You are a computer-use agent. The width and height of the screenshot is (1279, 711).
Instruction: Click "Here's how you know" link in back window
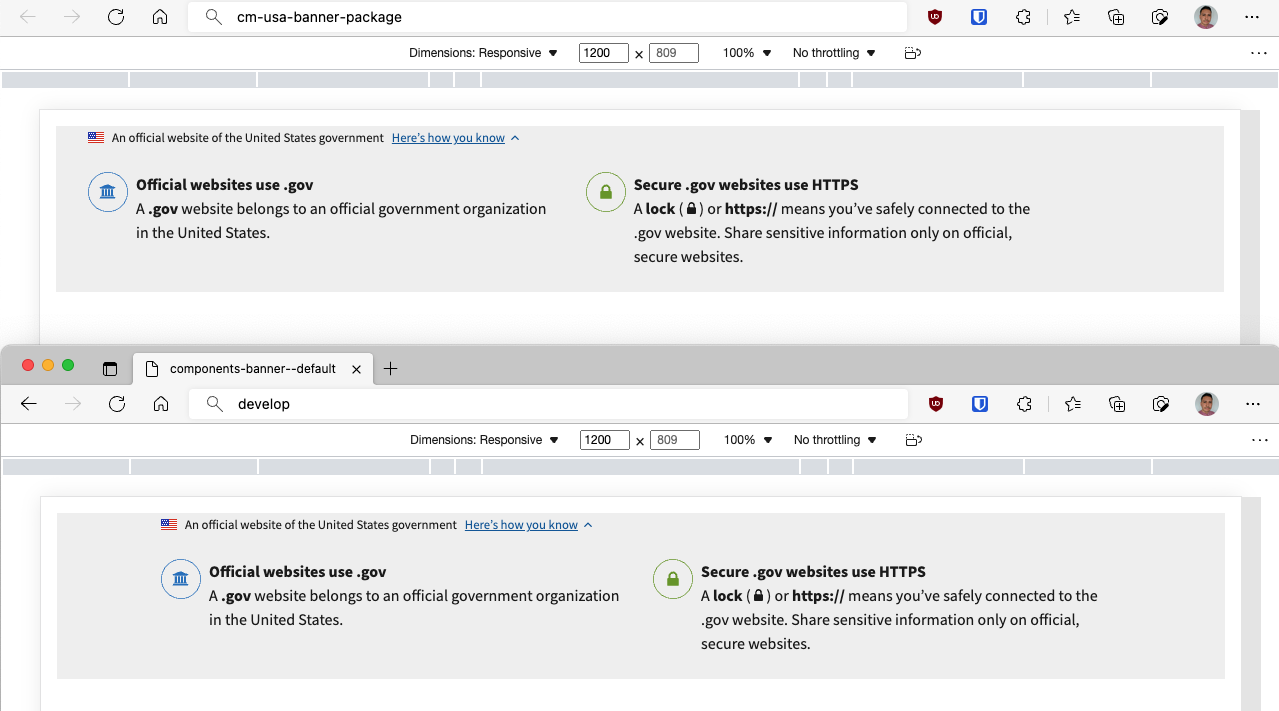pos(448,138)
